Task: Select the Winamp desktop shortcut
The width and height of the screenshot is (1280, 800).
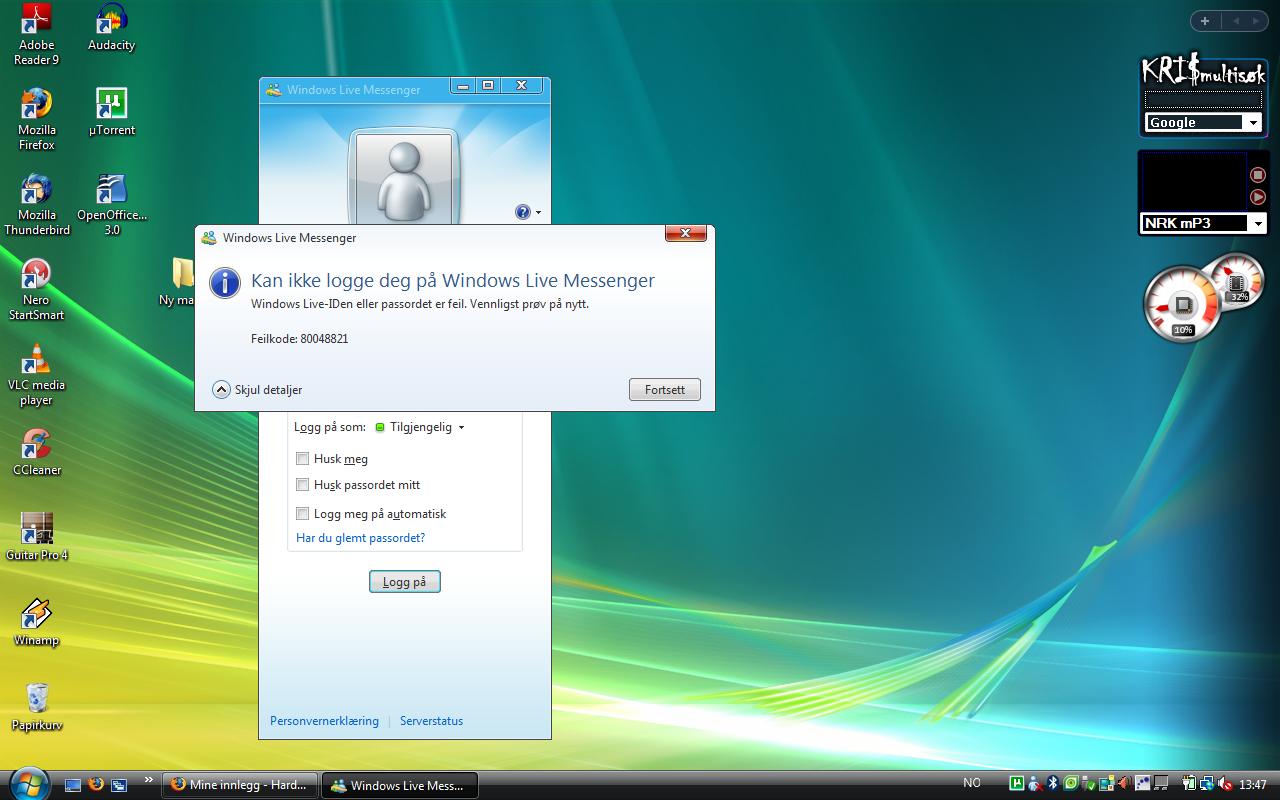Action: 37,622
